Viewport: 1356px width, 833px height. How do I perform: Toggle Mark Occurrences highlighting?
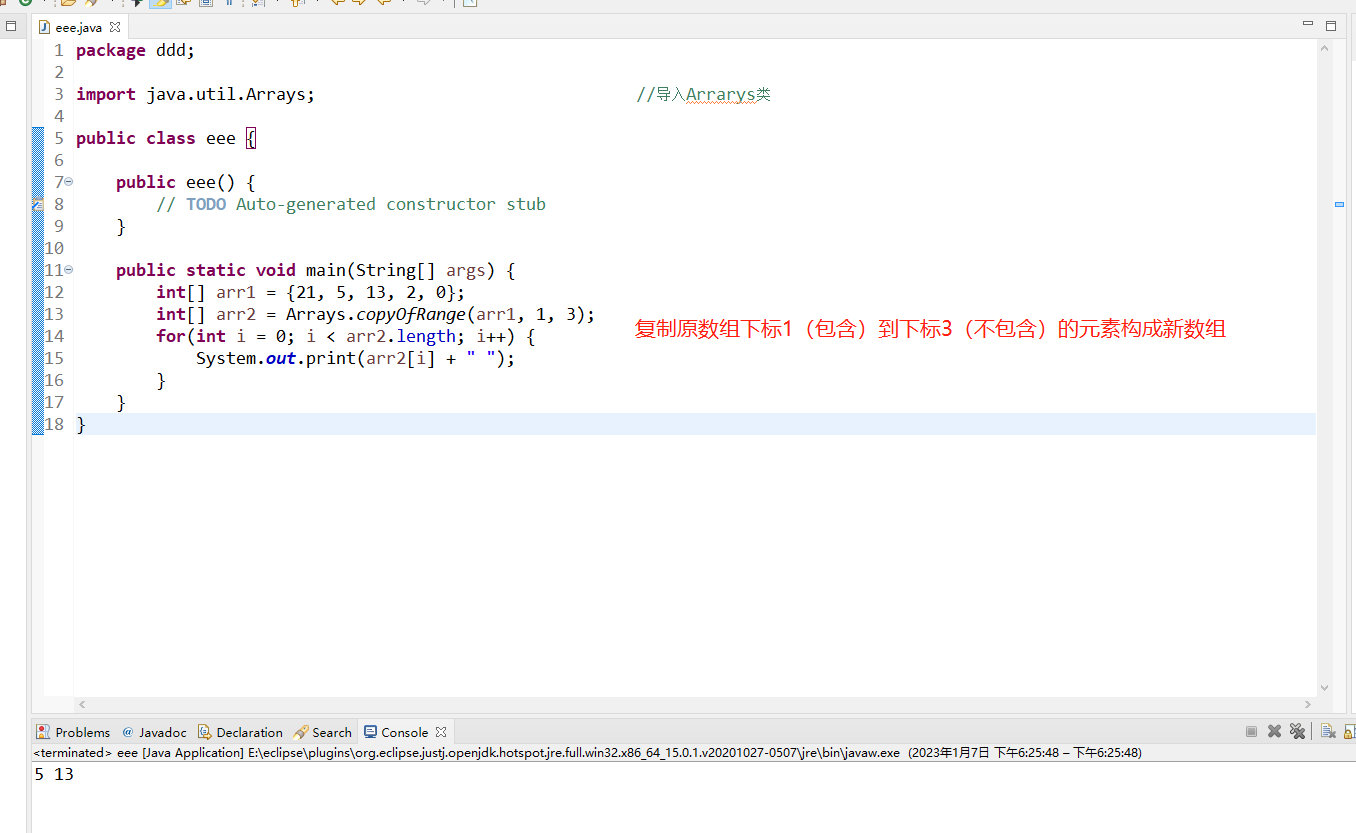point(160,4)
